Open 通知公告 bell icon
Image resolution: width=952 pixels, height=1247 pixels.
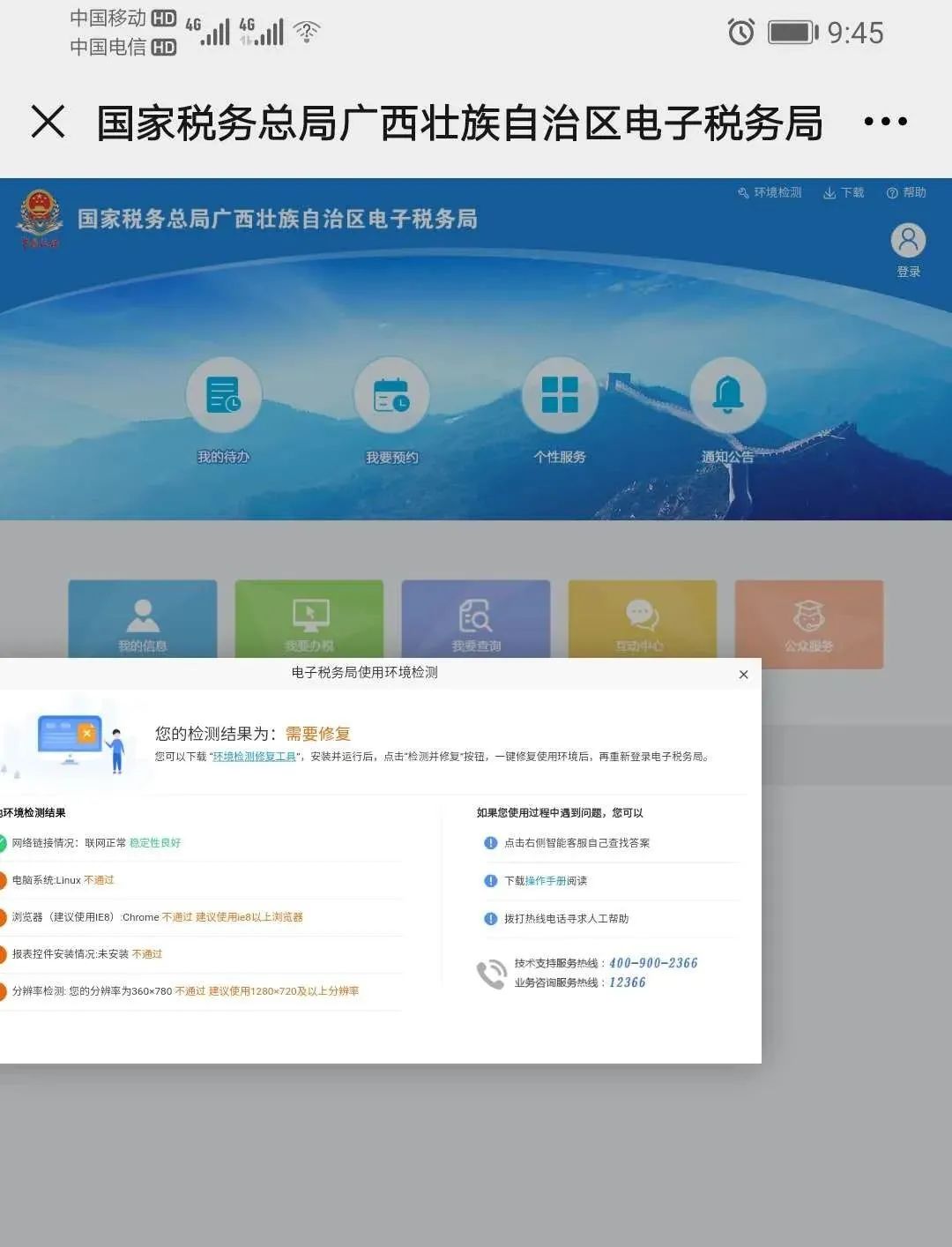tap(728, 395)
